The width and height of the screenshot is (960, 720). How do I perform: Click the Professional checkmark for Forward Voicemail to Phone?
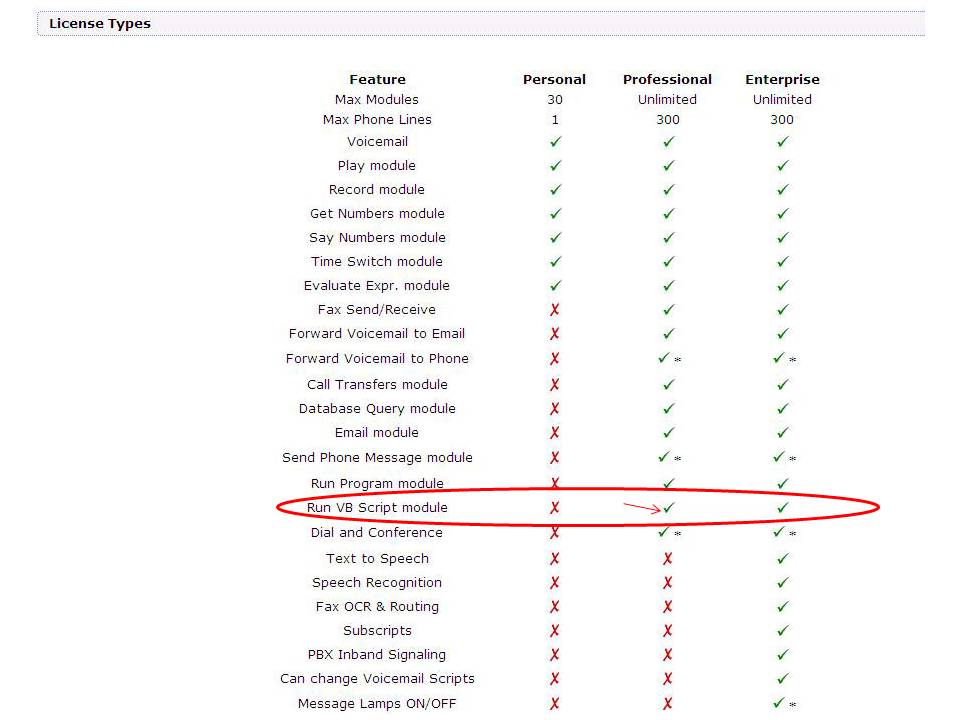tap(664, 358)
